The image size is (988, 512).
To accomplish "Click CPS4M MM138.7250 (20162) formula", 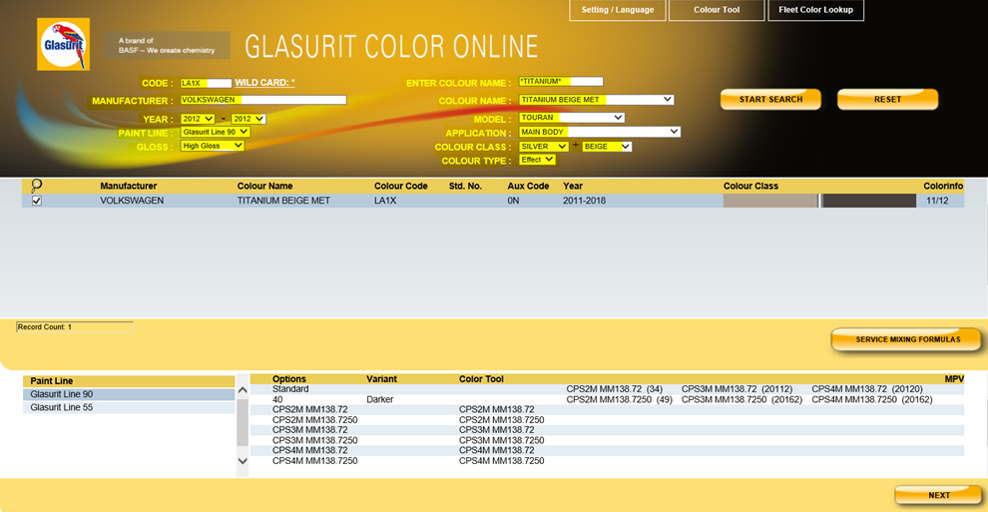I will (872, 399).
